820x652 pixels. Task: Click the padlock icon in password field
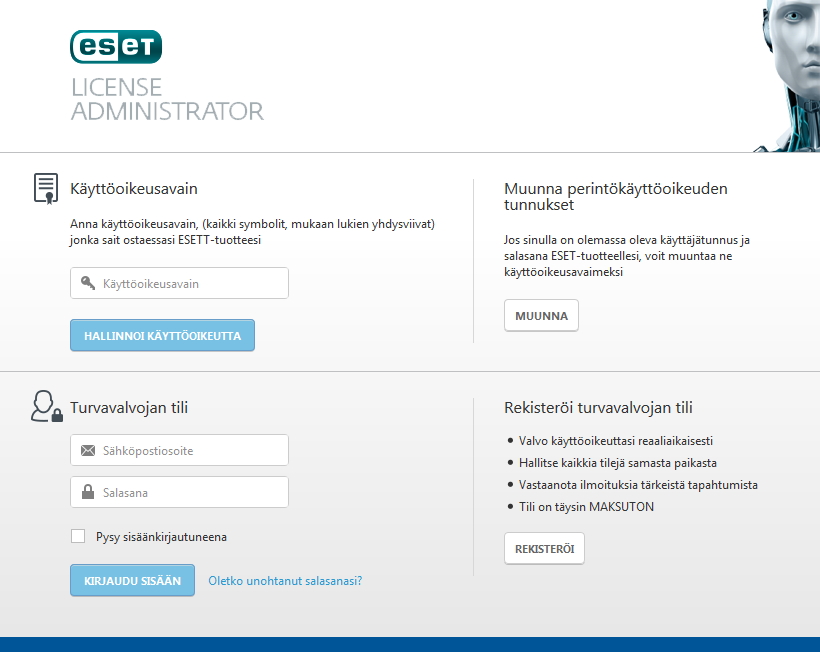pyautogui.click(x=88, y=491)
